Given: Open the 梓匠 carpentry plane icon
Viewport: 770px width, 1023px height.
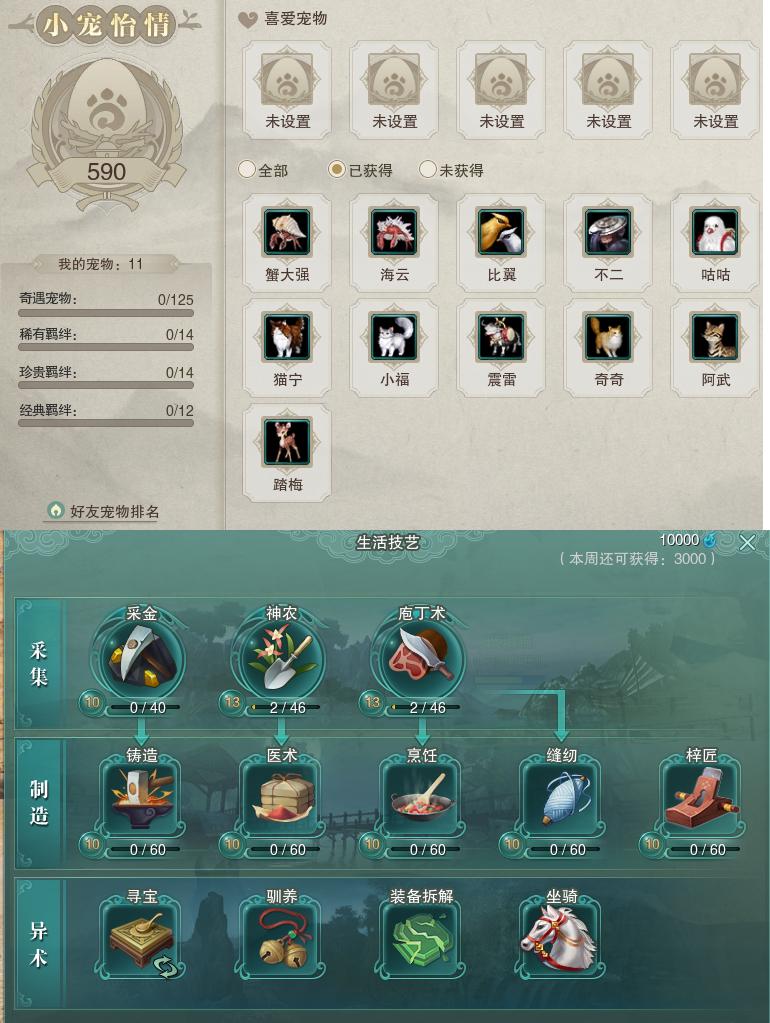Looking at the screenshot, I should (701, 799).
